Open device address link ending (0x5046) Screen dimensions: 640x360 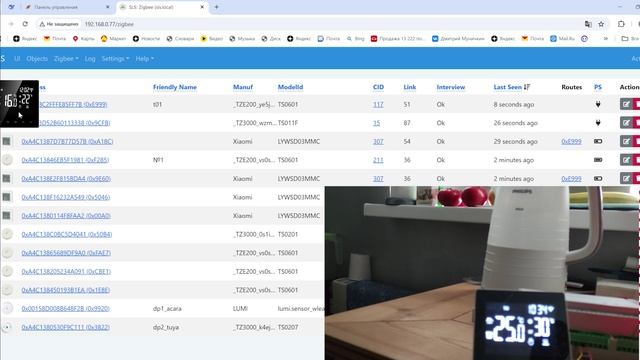click(66, 197)
